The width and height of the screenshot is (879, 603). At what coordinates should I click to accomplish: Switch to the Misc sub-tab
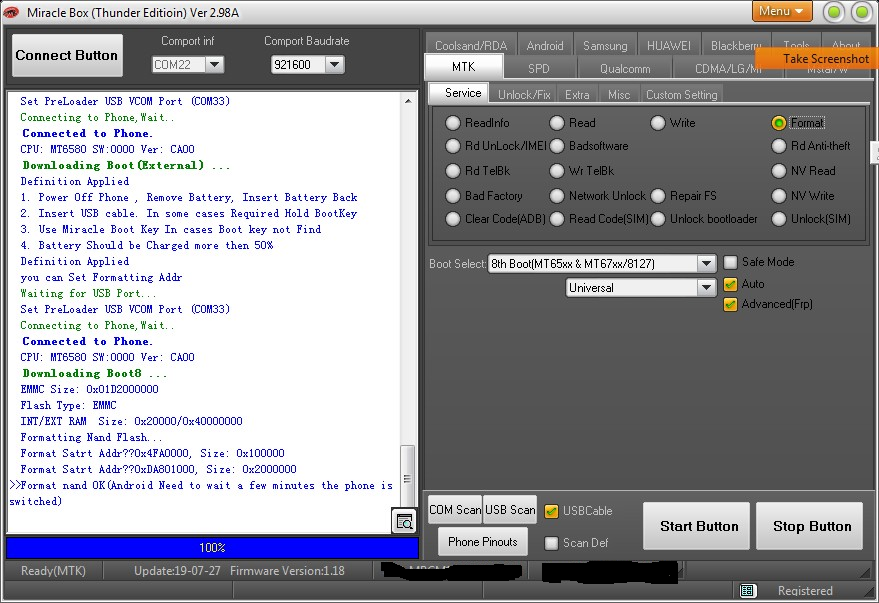(619, 94)
